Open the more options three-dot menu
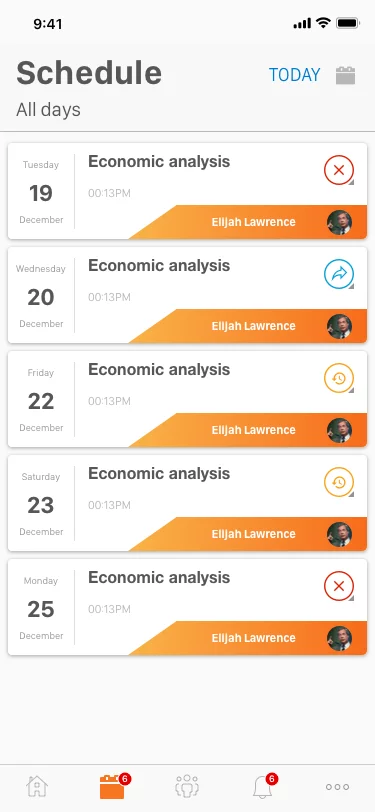The image size is (375, 812). [337, 787]
